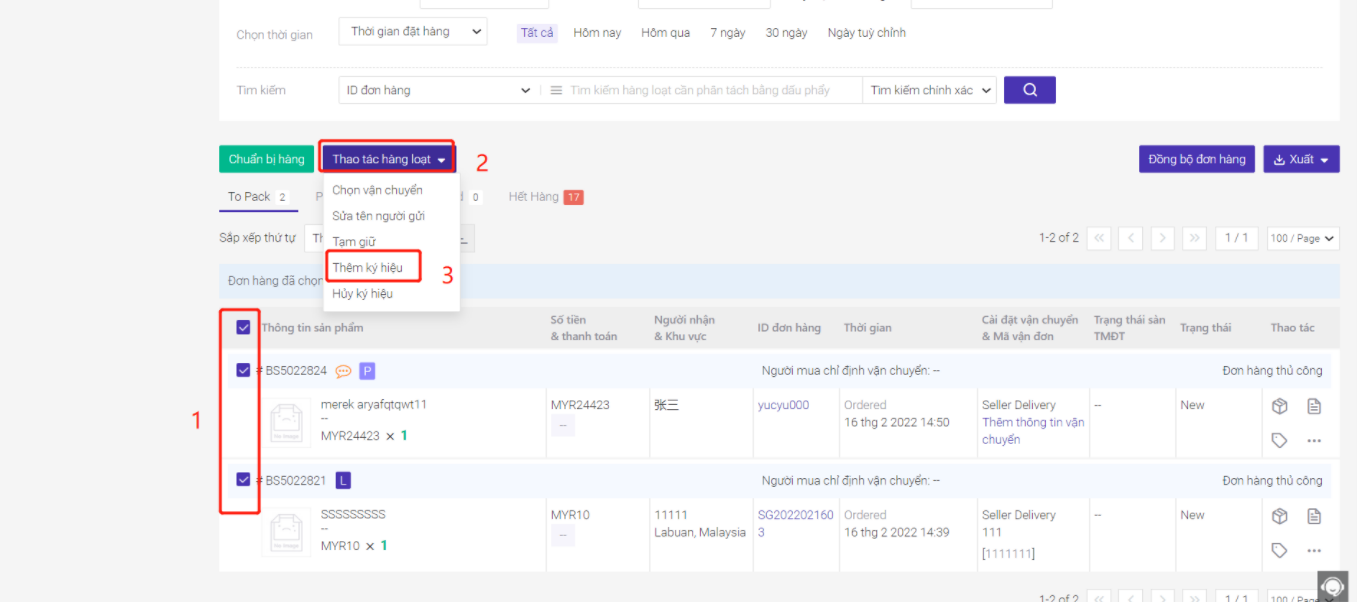Open the "Xuất" export dropdown

[x=1301, y=159]
